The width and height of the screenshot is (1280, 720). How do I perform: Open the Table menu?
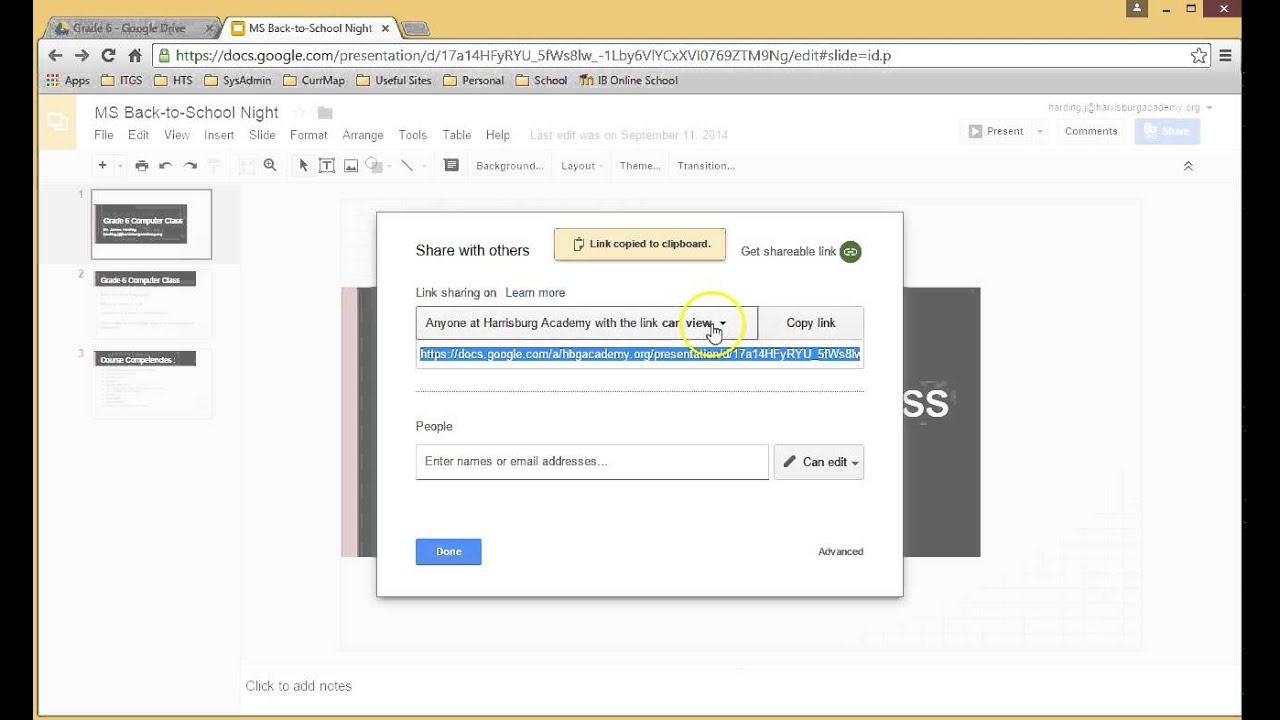click(x=457, y=135)
